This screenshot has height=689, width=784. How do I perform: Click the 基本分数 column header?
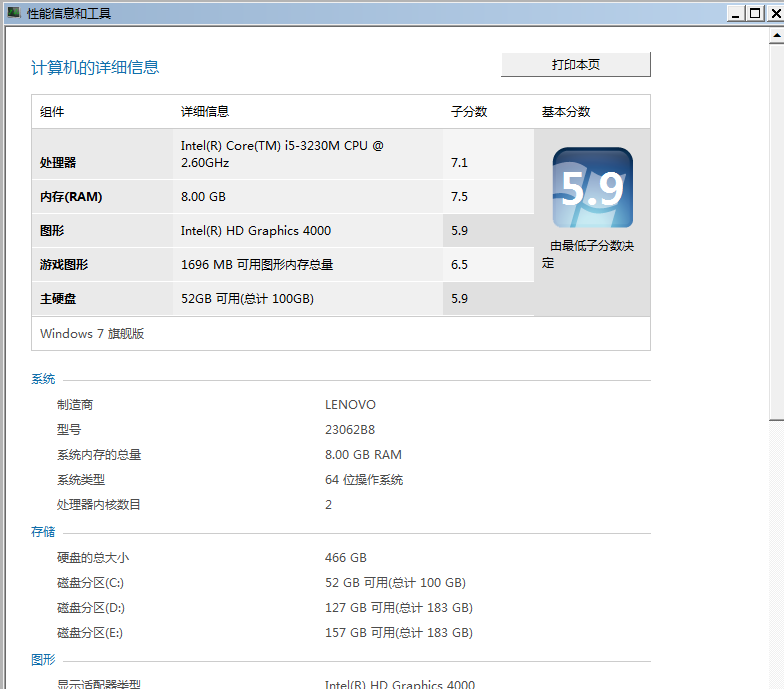pyautogui.click(x=566, y=112)
